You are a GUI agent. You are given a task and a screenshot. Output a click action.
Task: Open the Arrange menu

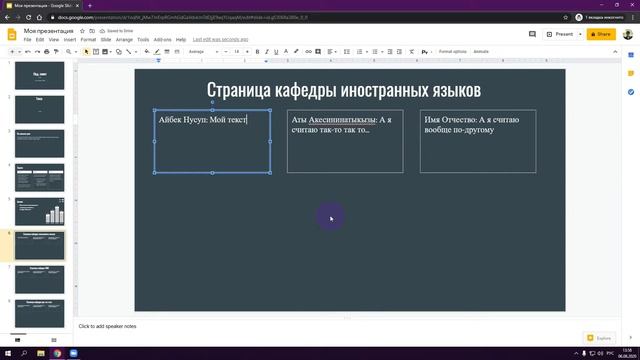tap(124, 40)
